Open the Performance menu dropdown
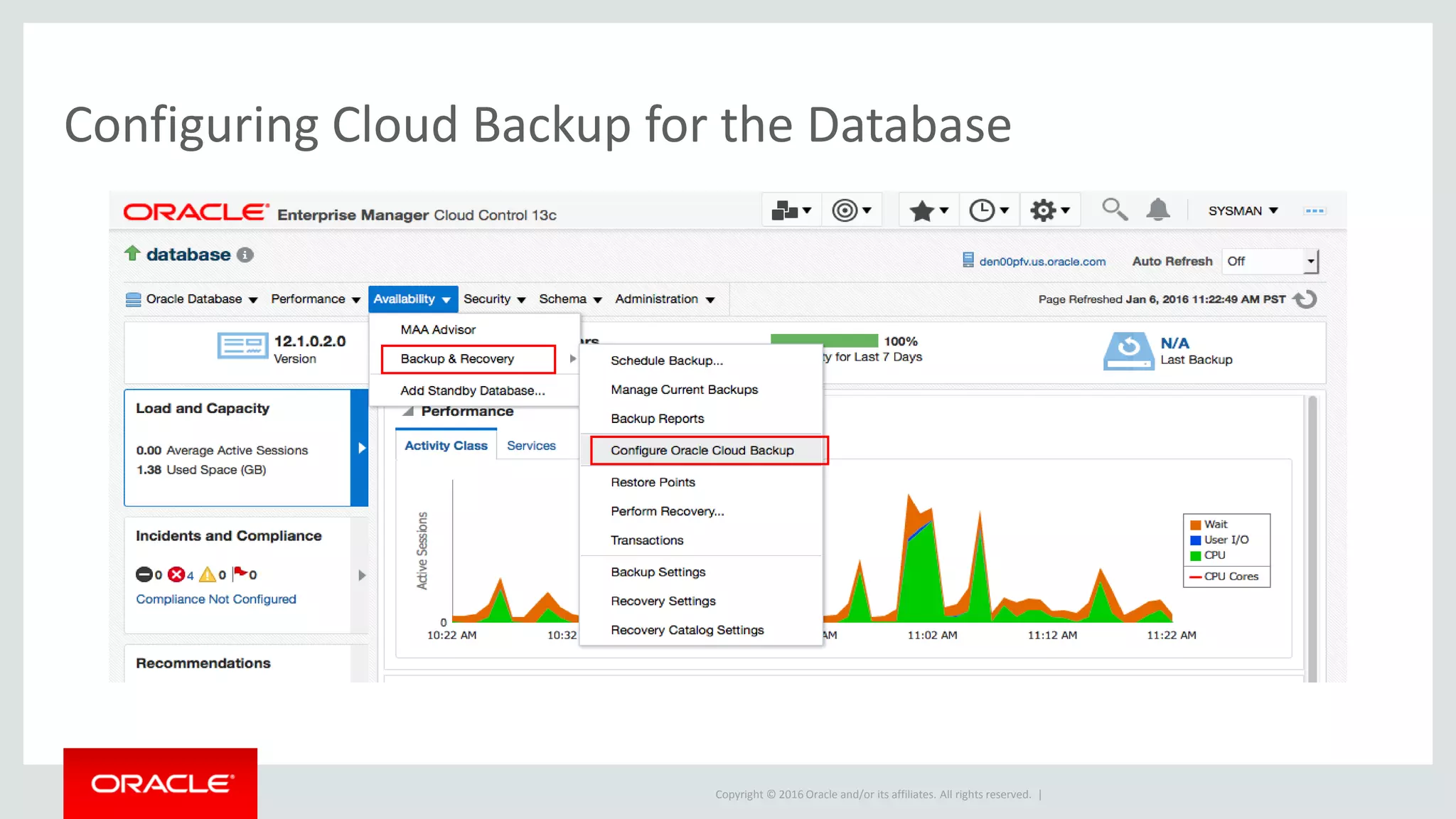The width and height of the screenshot is (1456, 819). (x=316, y=299)
